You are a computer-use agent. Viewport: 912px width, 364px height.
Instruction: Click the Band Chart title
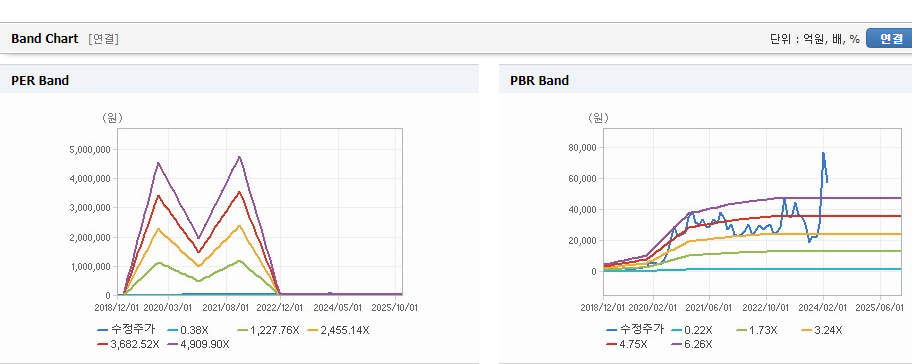coord(45,39)
